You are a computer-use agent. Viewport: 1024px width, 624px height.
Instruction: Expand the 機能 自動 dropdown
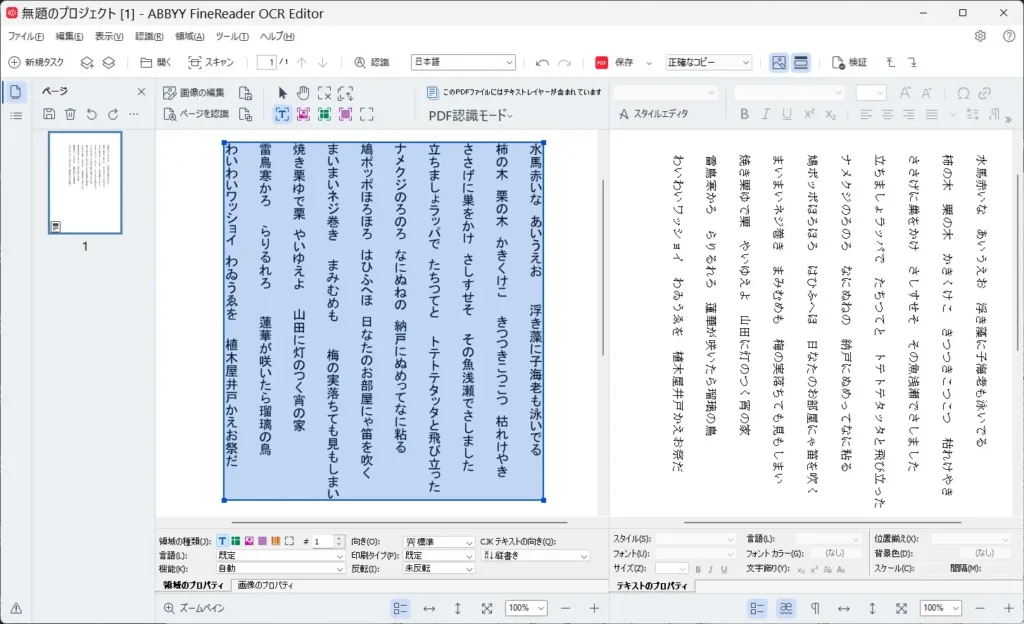[x=280, y=569]
